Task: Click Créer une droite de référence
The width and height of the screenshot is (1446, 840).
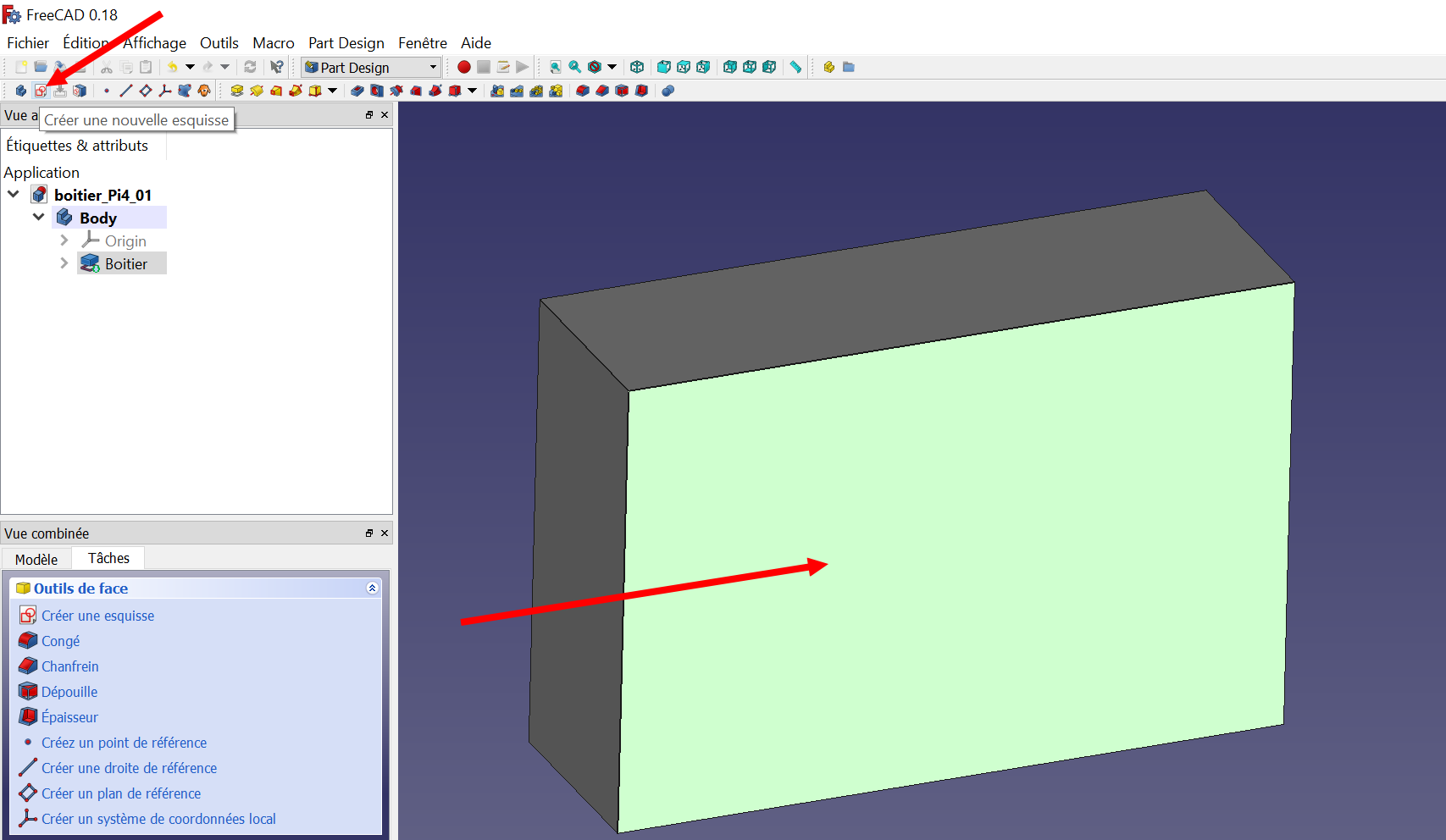Action: click(130, 768)
